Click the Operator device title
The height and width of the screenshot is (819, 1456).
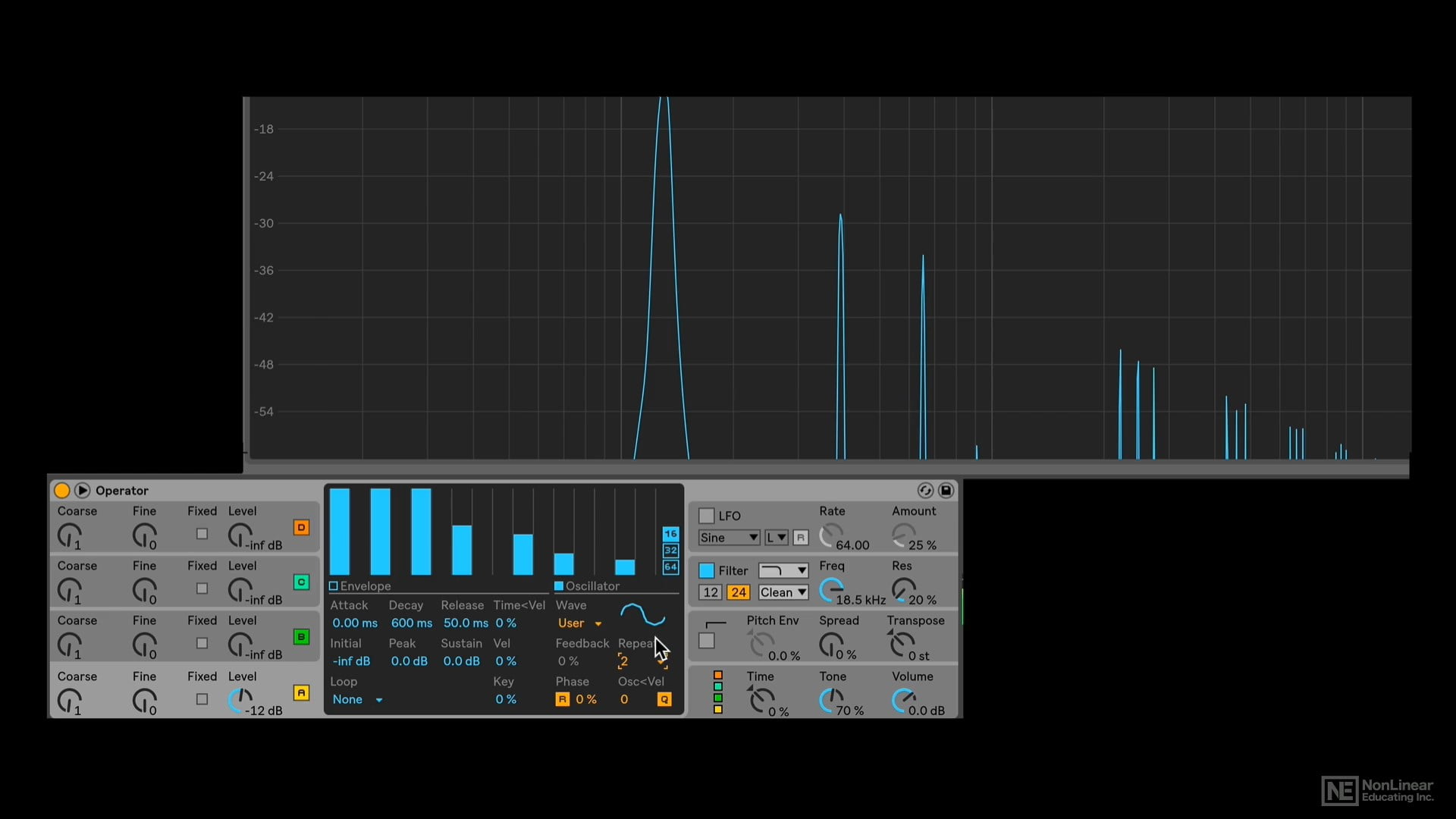pos(122,491)
